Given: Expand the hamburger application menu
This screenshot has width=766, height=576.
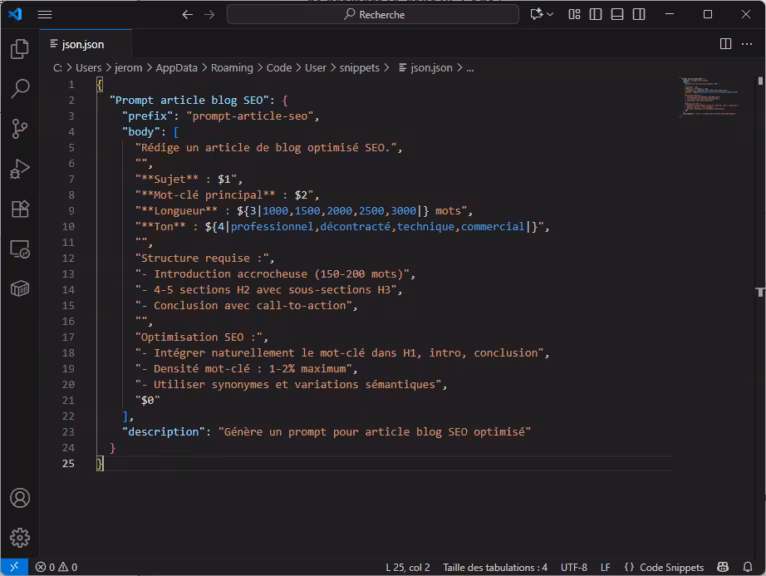Looking at the screenshot, I should pos(45,14).
